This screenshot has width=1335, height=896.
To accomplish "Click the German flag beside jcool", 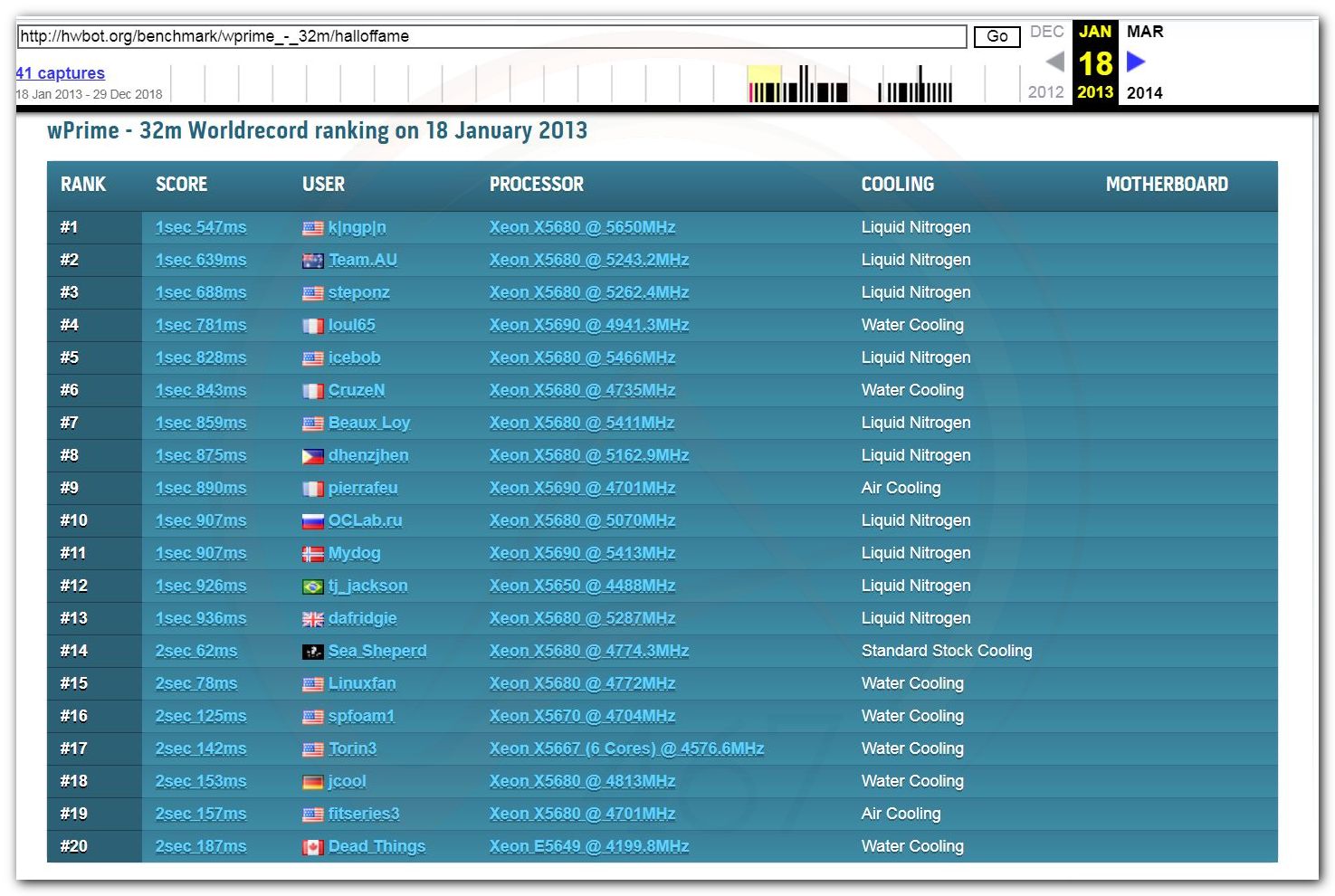I will (x=312, y=782).
